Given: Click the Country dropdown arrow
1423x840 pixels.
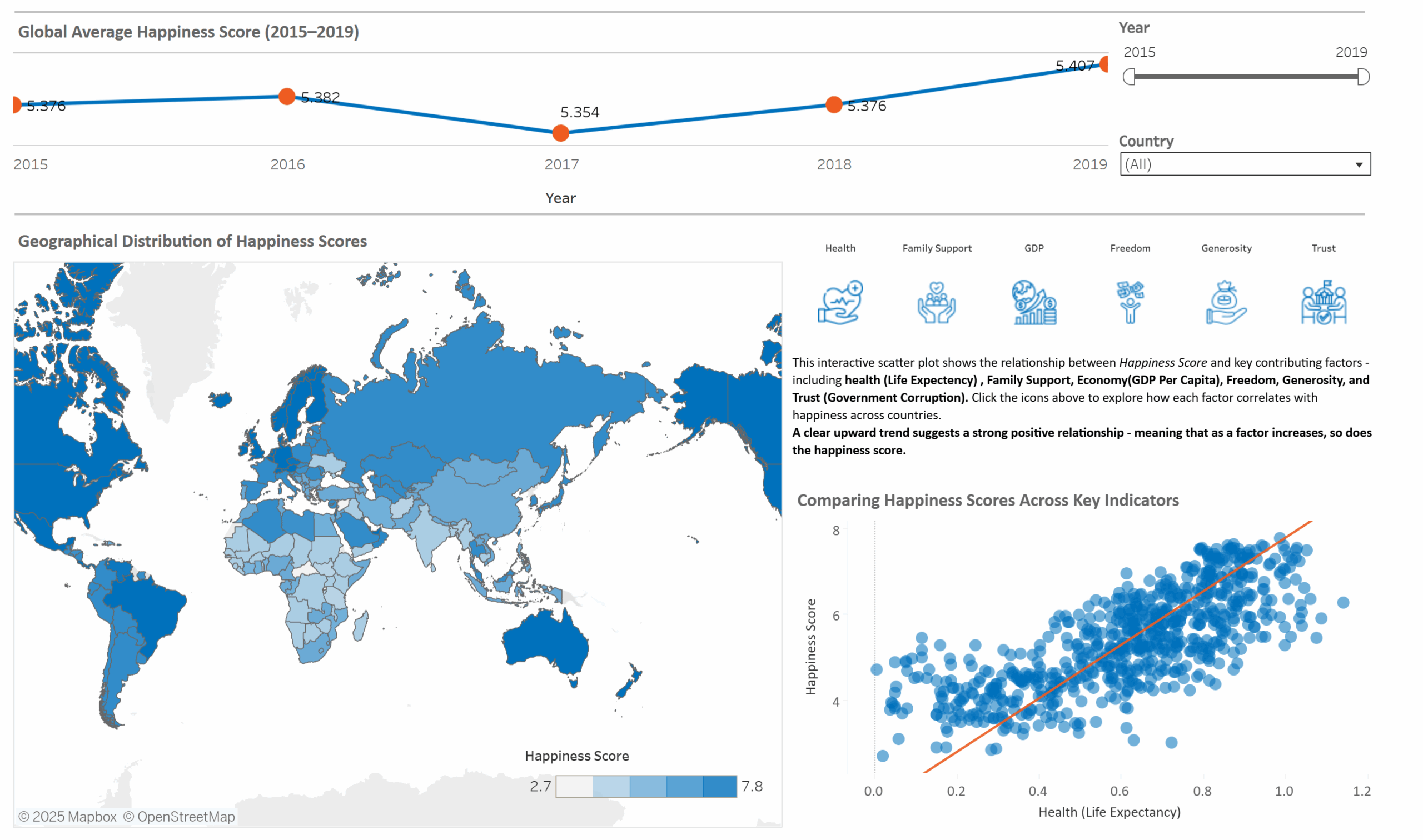Looking at the screenshot, I should pos(1359,164).
